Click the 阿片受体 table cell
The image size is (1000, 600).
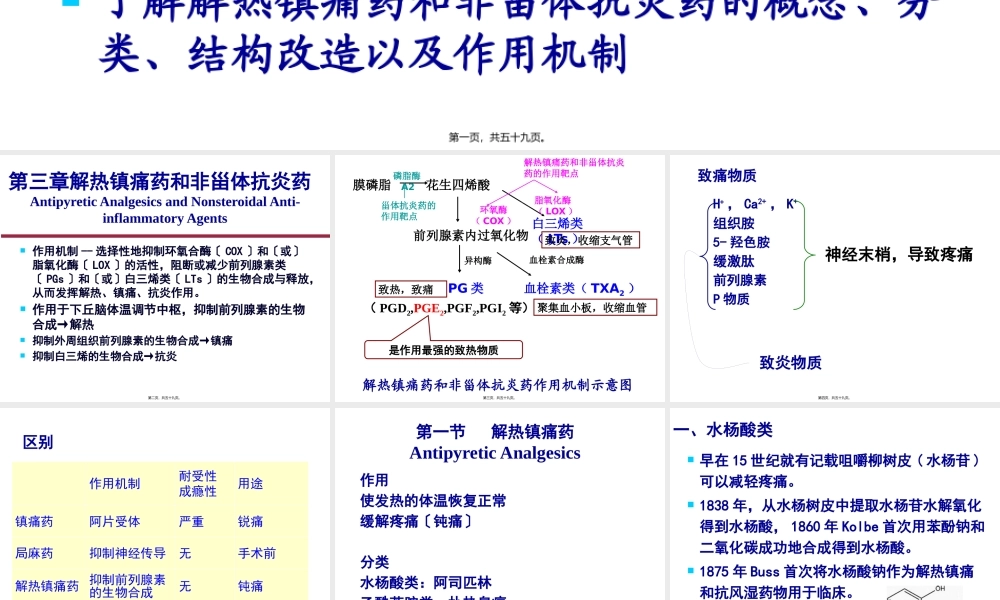(115, 522)
